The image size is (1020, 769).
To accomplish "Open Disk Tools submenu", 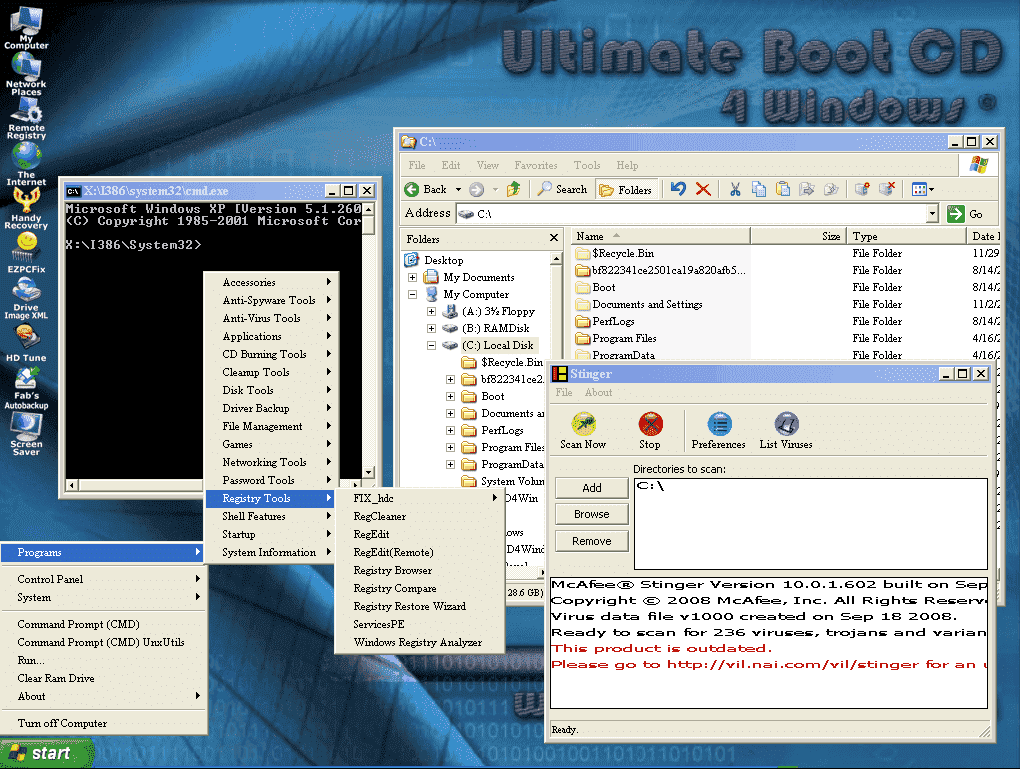I will pyautogui.click(x=271, y=390).
